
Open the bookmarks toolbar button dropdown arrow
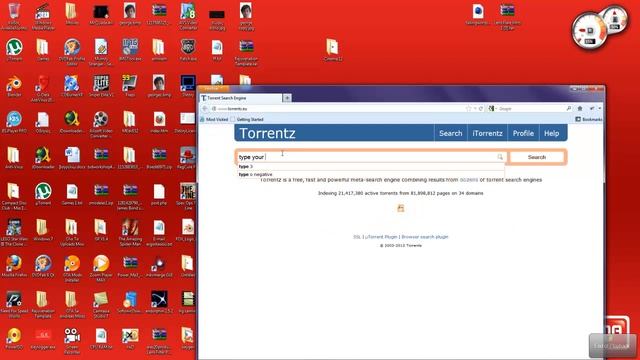coord(599,109)
